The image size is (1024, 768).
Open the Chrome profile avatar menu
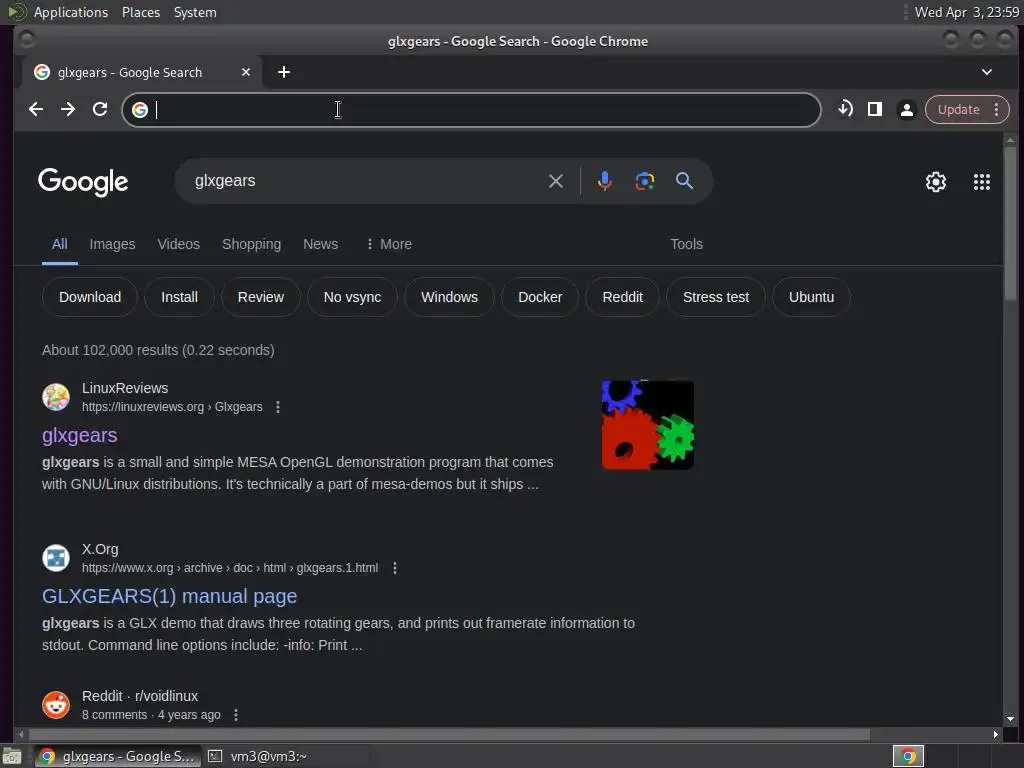906,110
